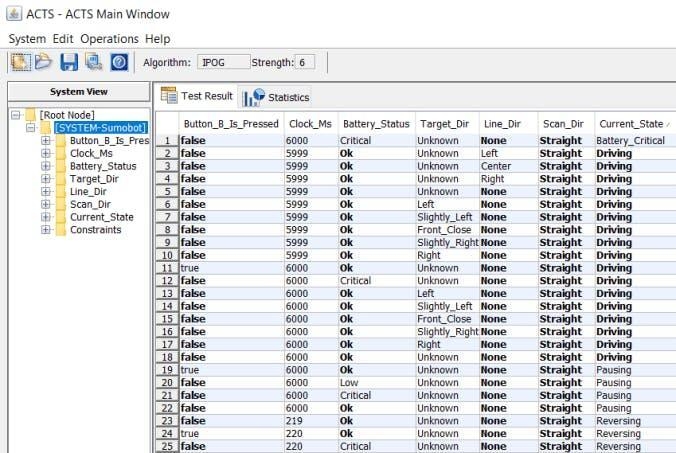This screenshot has height=453, width=676.
Task: Expand the Line_Dir tree node
Action: coord(46,191)
